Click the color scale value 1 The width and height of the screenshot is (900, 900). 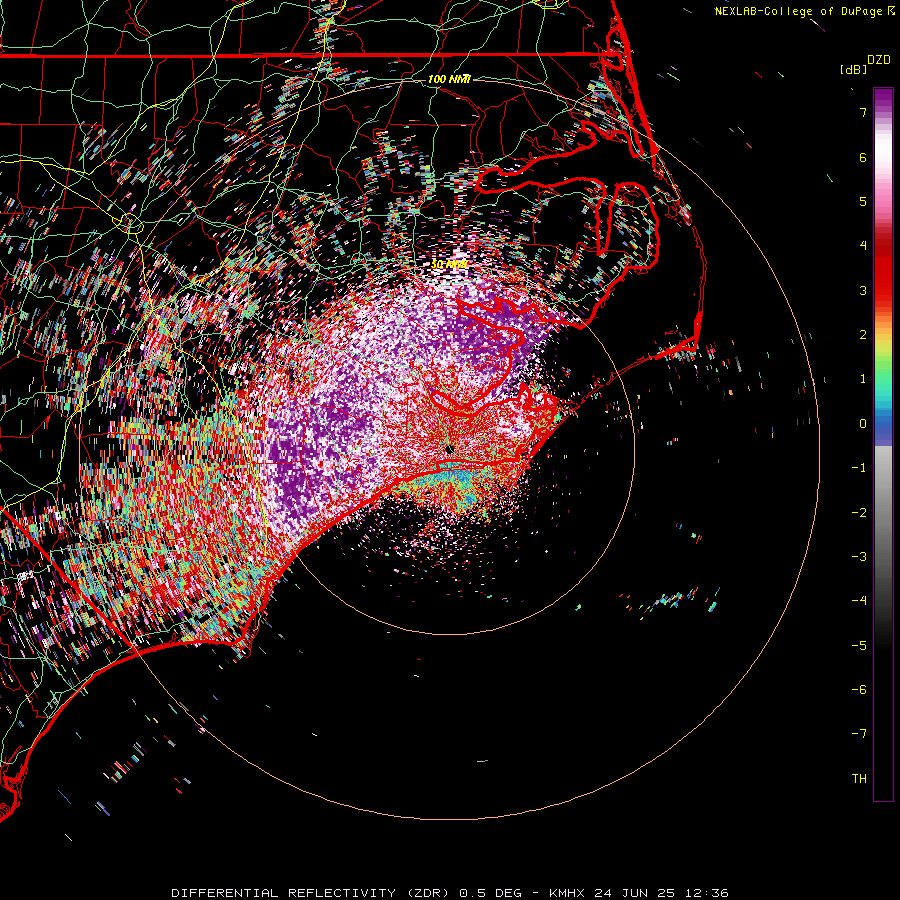click(863, 379)
